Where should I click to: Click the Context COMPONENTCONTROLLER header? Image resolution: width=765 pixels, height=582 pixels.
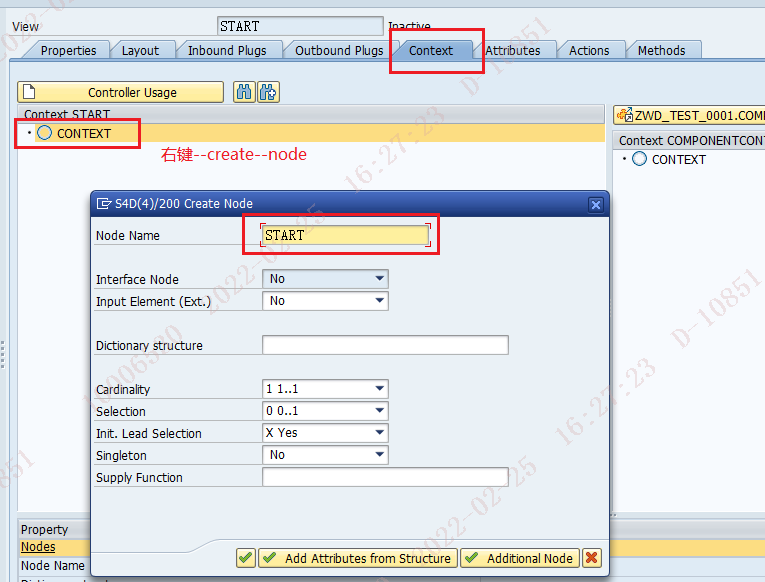(691, 140)
